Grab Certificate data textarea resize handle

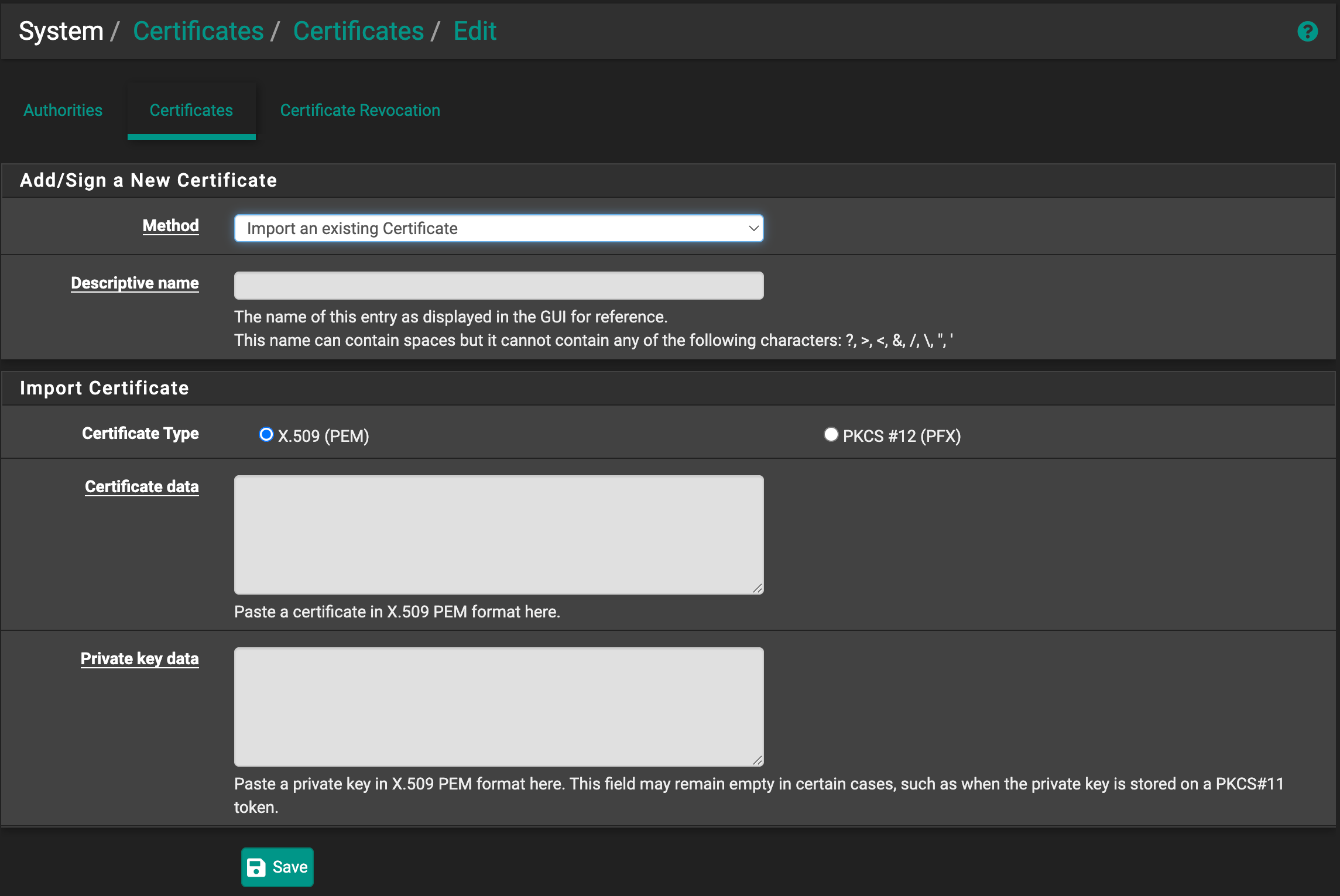pos(758,588)
